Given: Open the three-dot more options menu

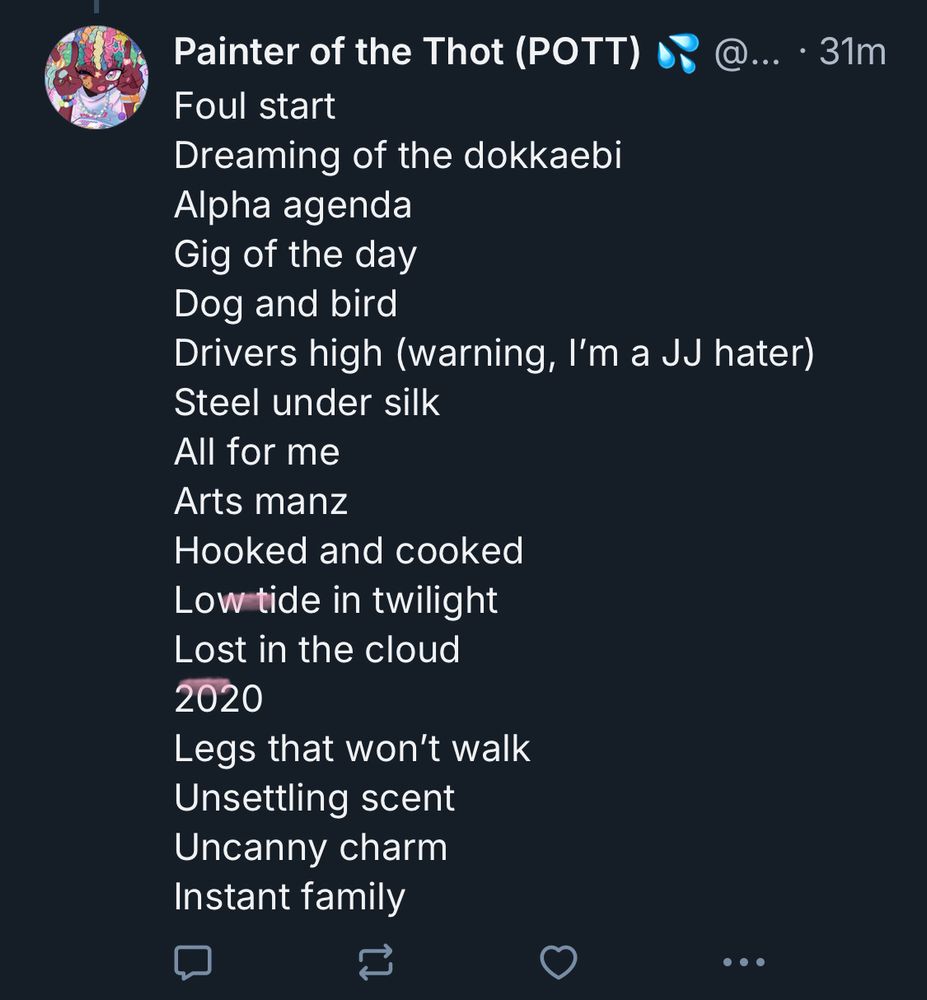Looking at the screenshot, I should pyautogui.click(x=743, y=962).
